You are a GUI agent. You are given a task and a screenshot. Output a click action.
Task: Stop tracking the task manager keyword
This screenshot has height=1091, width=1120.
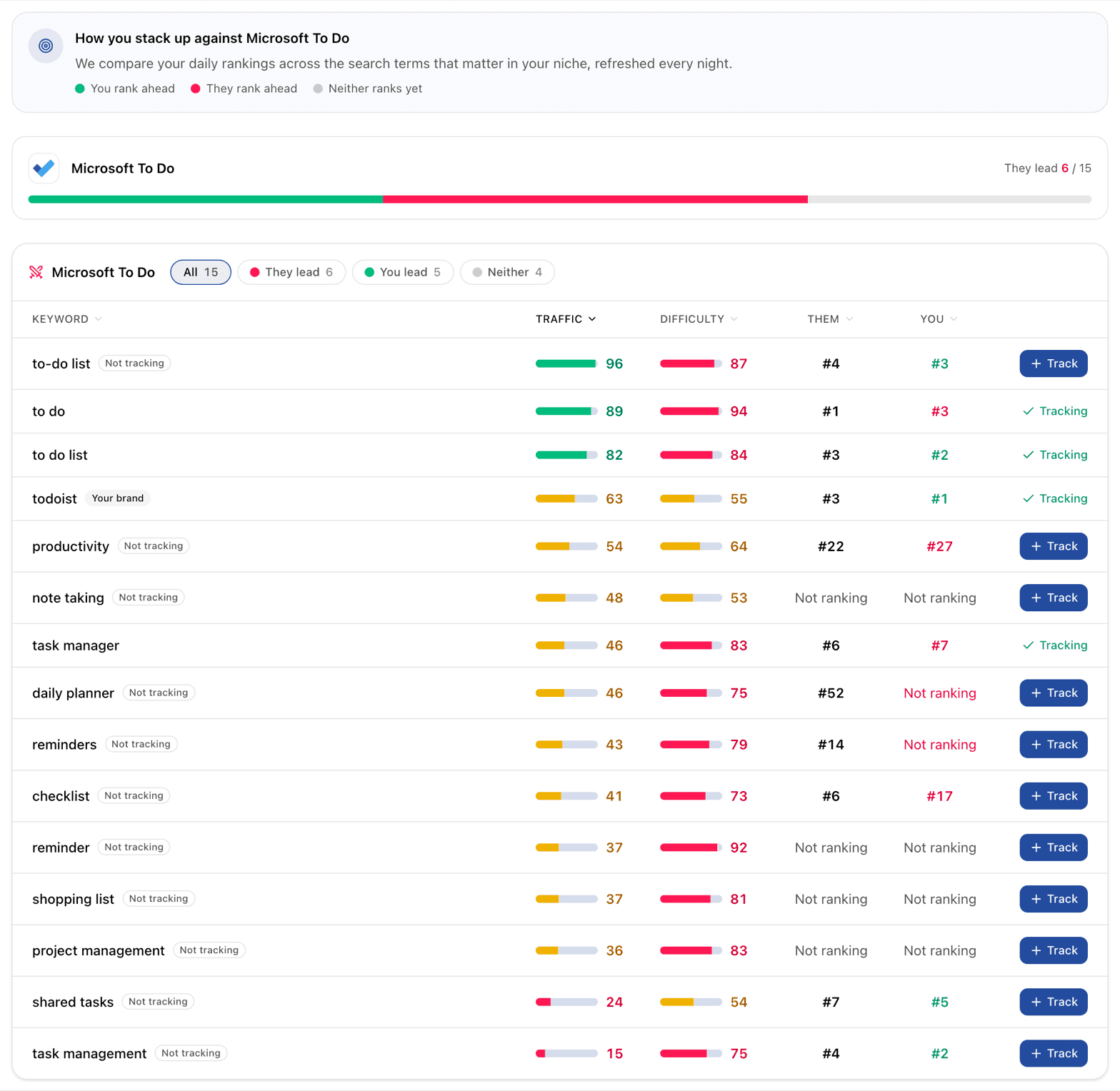click(1055, 645)
